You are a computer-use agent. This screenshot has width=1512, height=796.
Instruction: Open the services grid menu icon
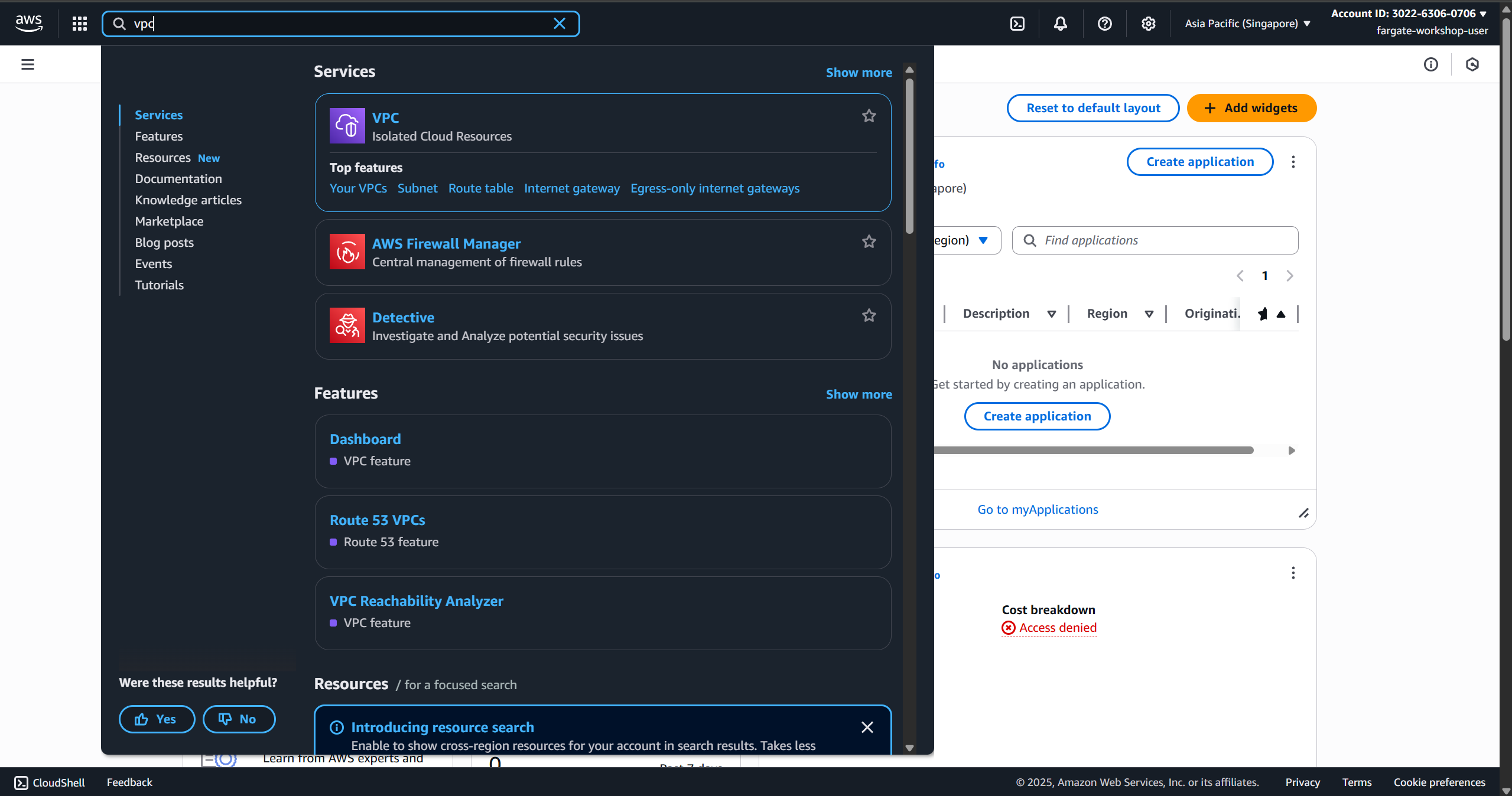(x=80, y=24)
